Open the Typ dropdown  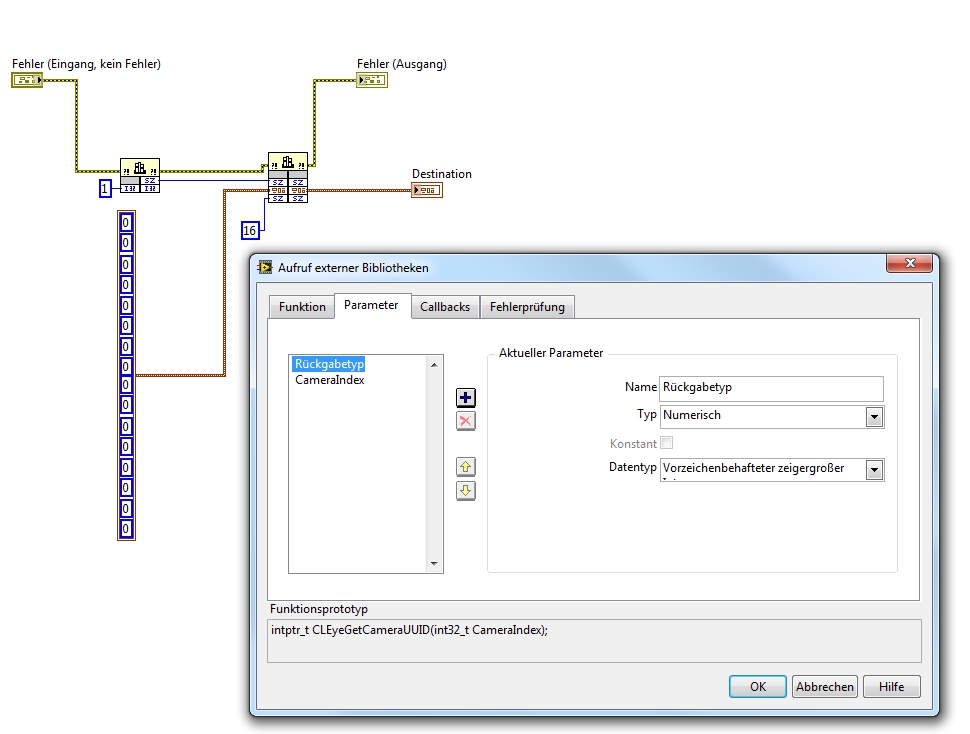[873, 417]
